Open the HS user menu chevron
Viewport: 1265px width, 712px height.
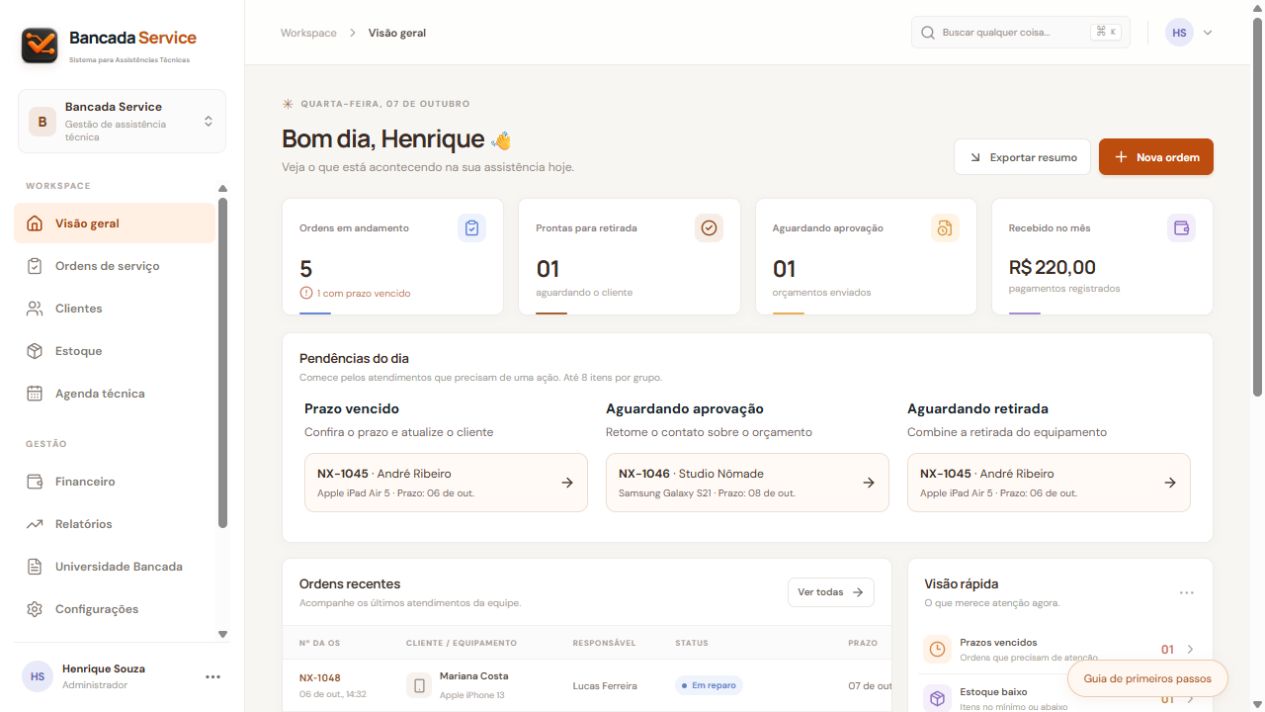pos(1207,32)
